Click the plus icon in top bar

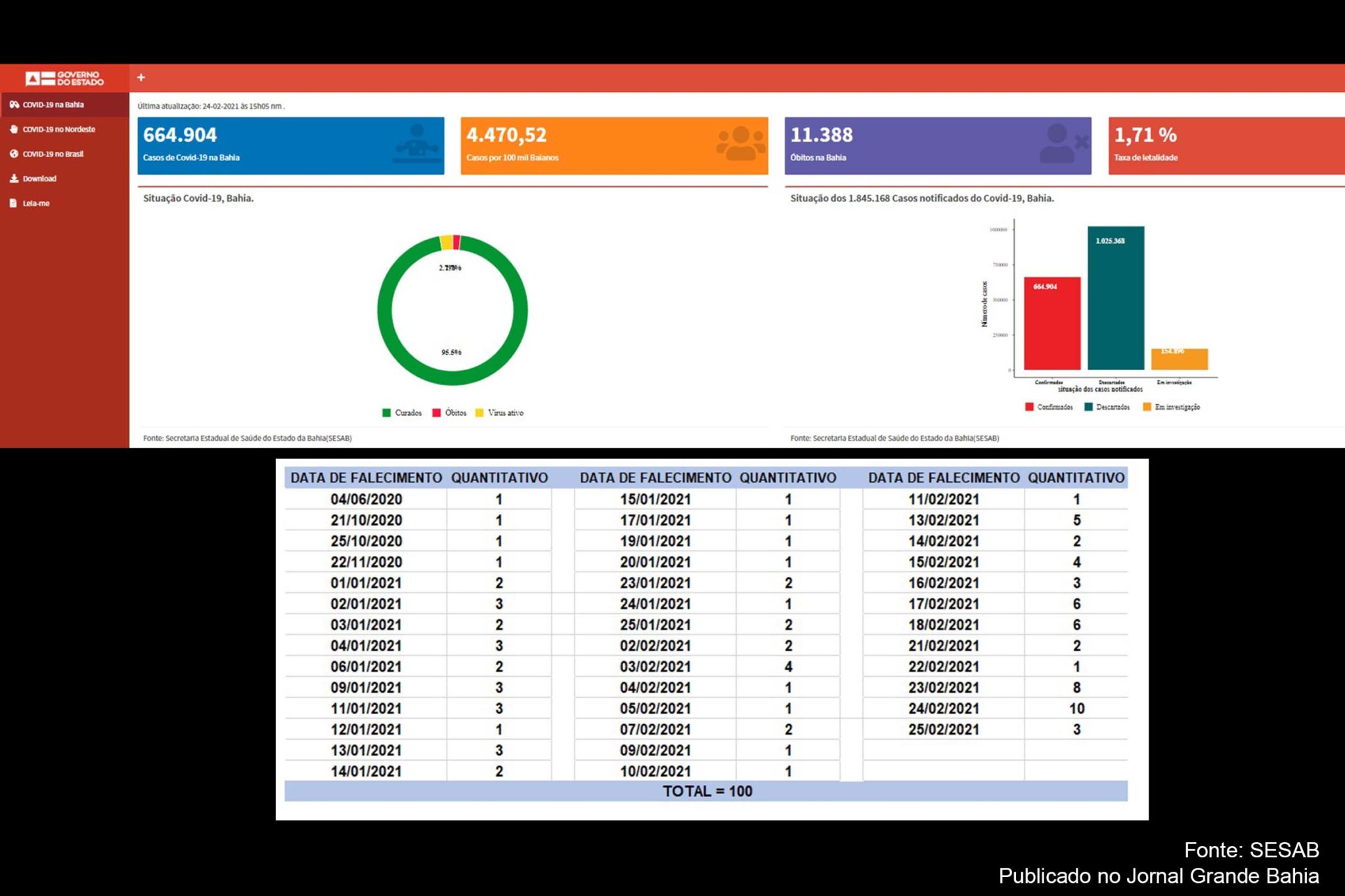tap(141, 77)
